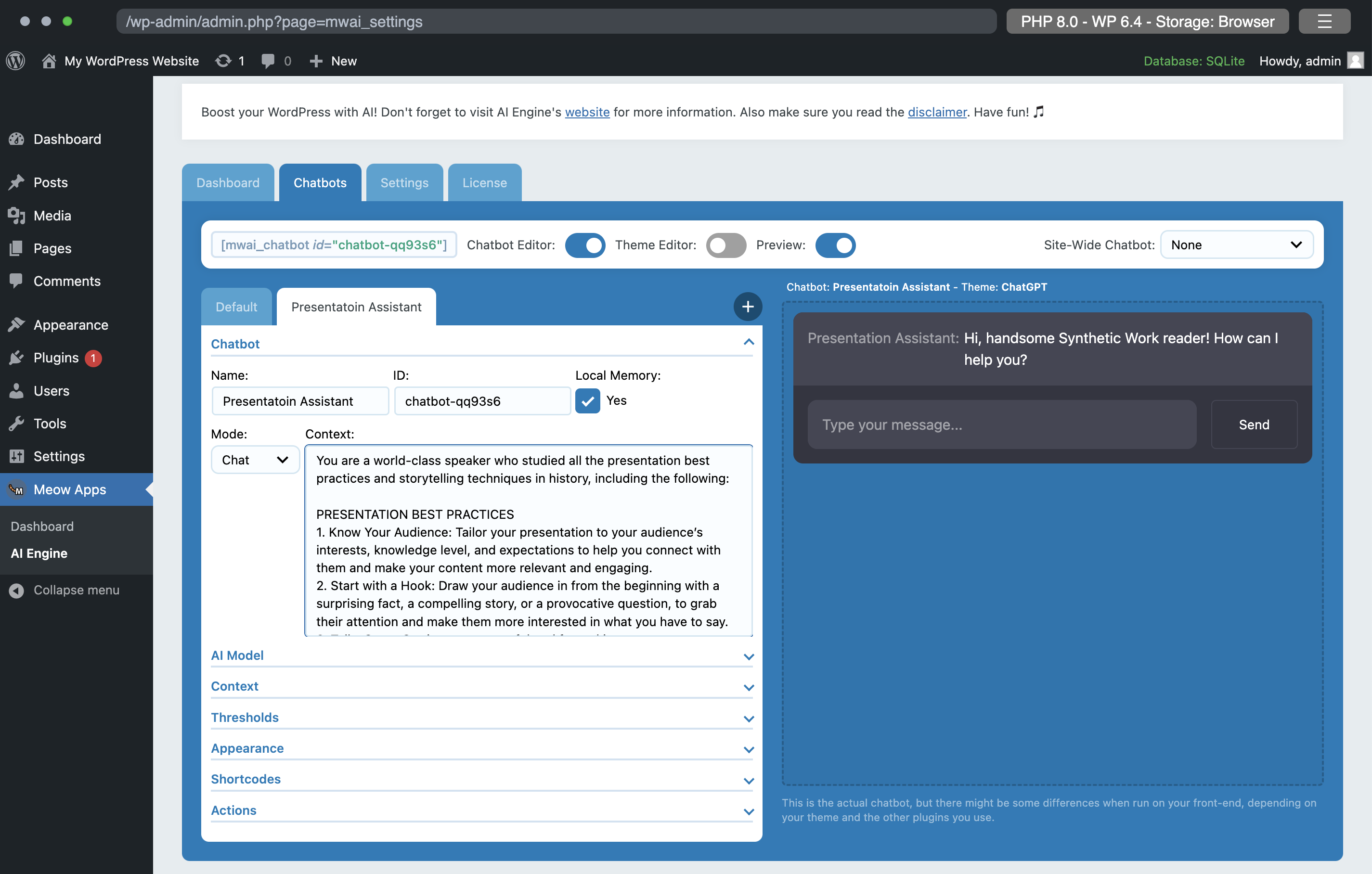Viewport: 1372px width, 874px height.
Task: Click the updates refresh icon
Action: 223,60
